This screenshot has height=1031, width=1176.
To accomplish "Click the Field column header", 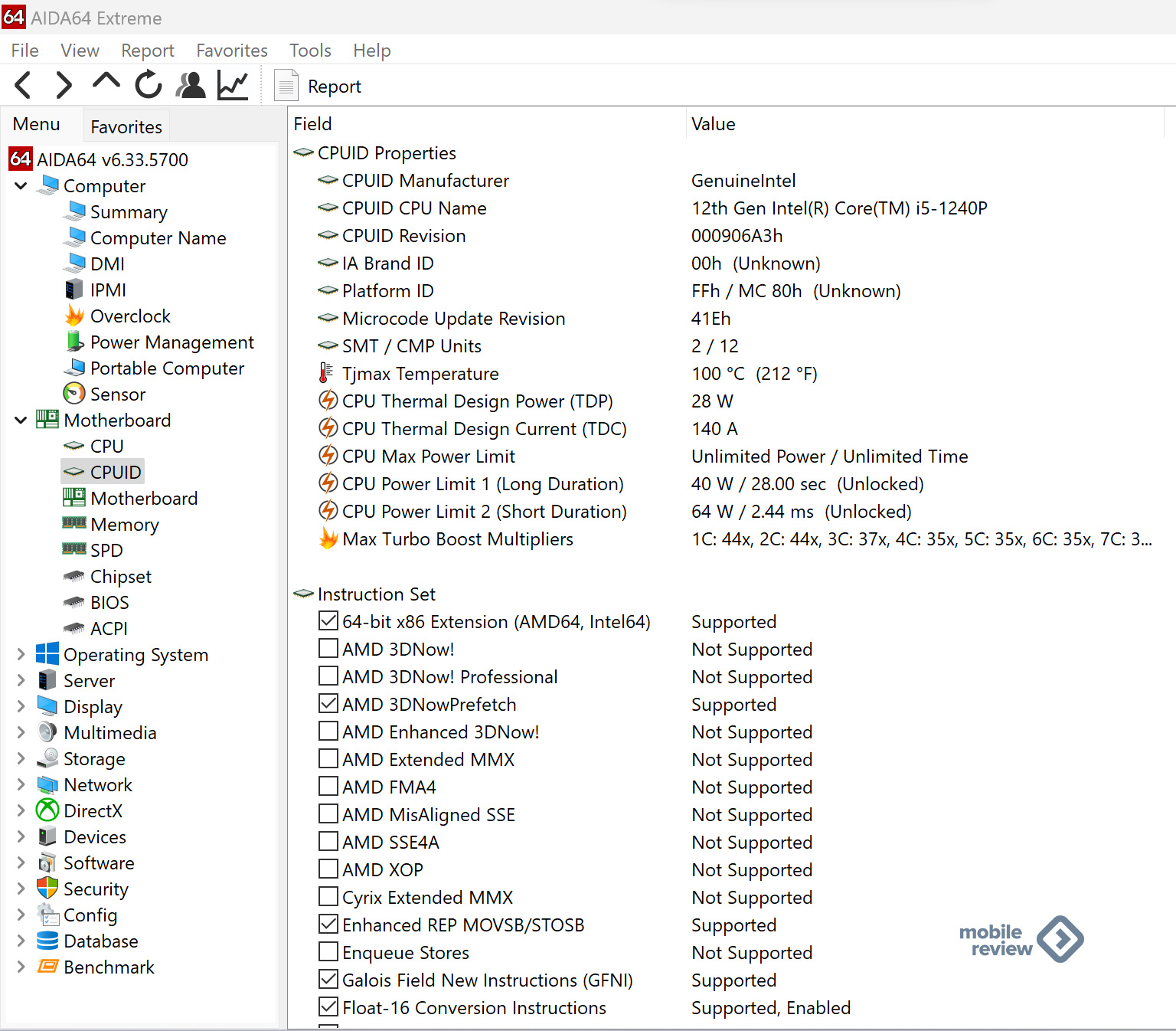I will click(487, 124).
